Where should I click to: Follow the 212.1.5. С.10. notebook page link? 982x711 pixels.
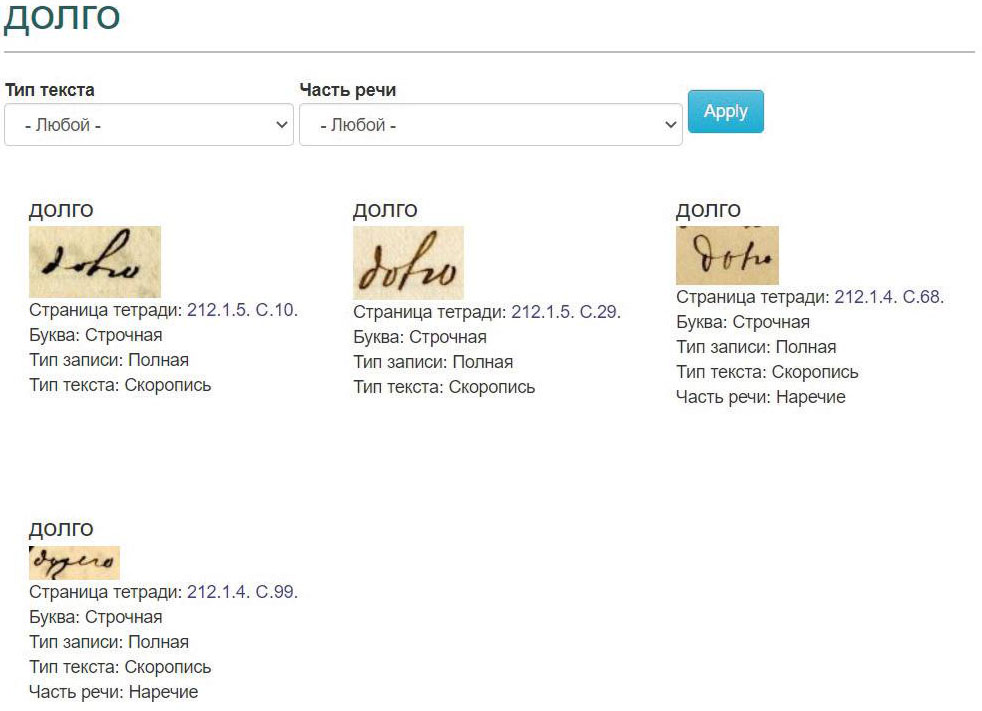coord(242,310)
